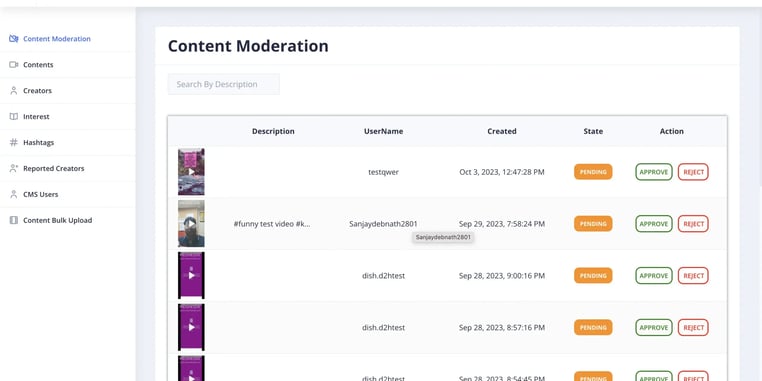Image resolution: width=762 pixels, height=381 pixels.
Task: Click Pending badge in Sanjaydebnath2801 row
Action: point(593,224)
